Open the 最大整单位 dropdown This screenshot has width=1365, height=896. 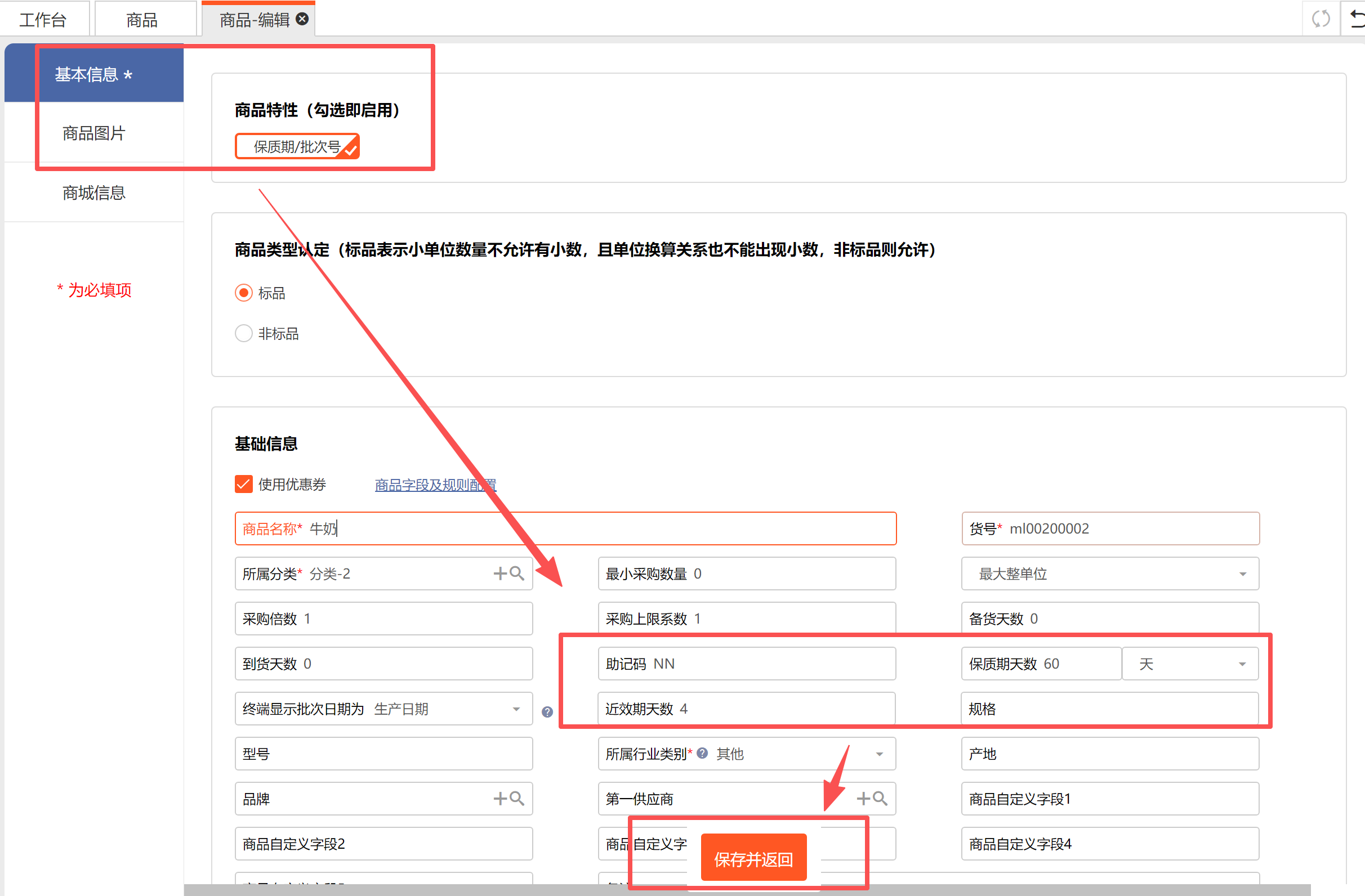[x=1110, y=574]
